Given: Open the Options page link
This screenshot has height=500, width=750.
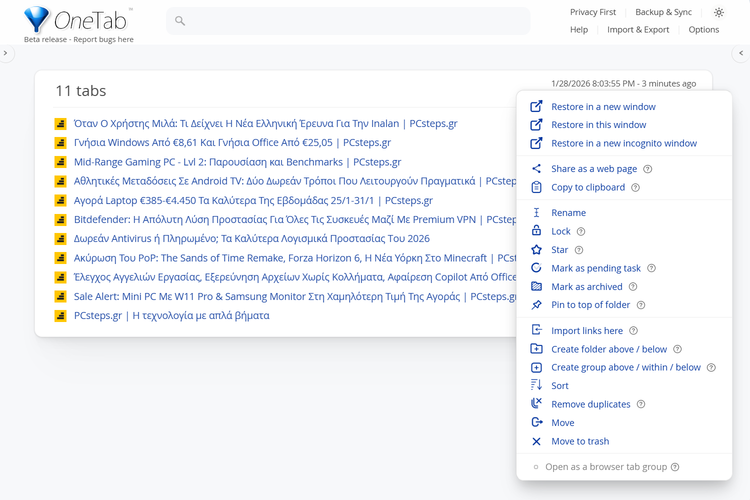Looking at the screenshot, I should point(703,30).
